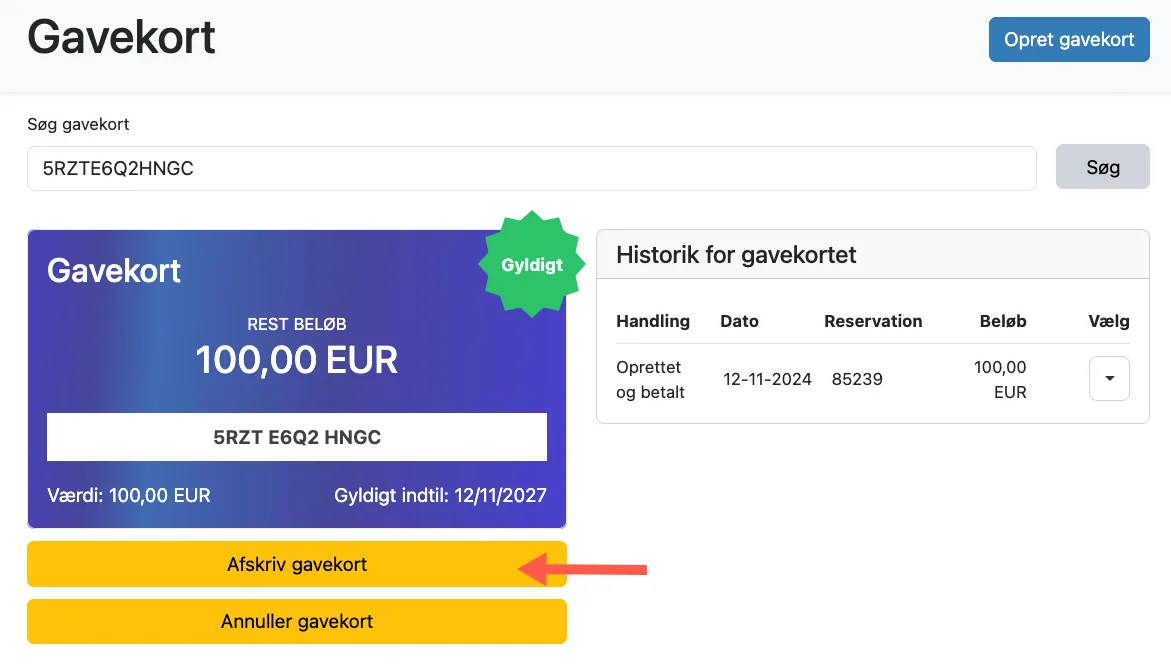Click the Opret gavekort button
Image resolution: width=1171 pixels, height=664 pixels.
1068,39
